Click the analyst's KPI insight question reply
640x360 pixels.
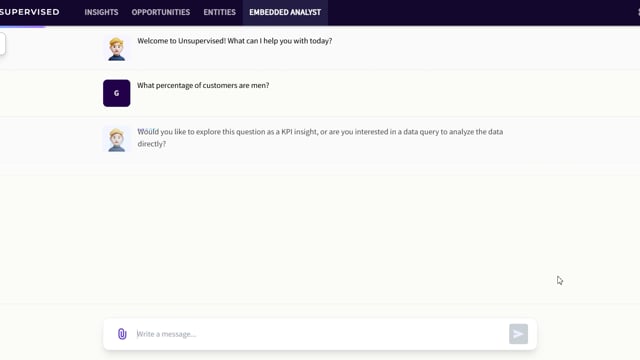click(320, 138)
